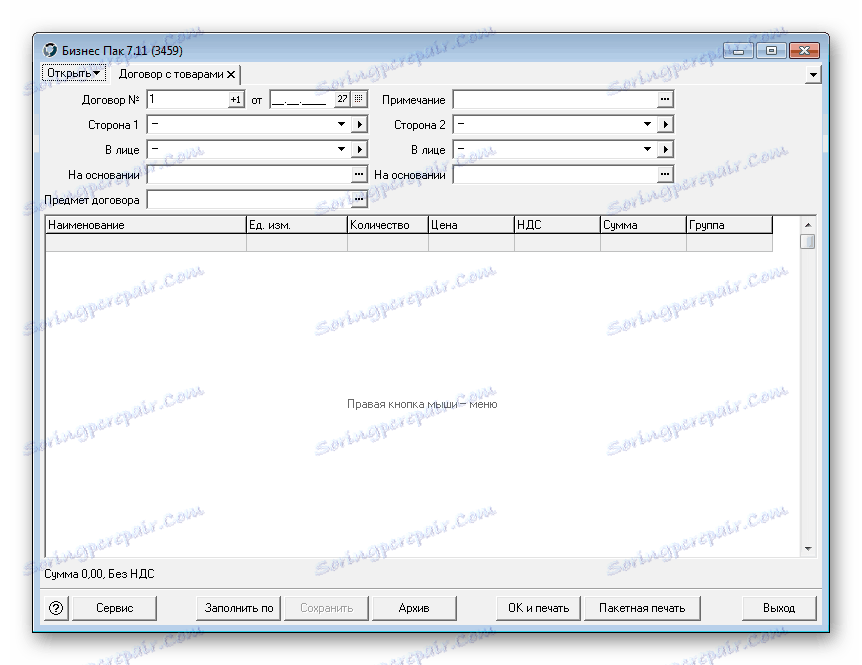862x665 pixels.
Task: Expand the left В лице combo box
Action: pos(341,149)
